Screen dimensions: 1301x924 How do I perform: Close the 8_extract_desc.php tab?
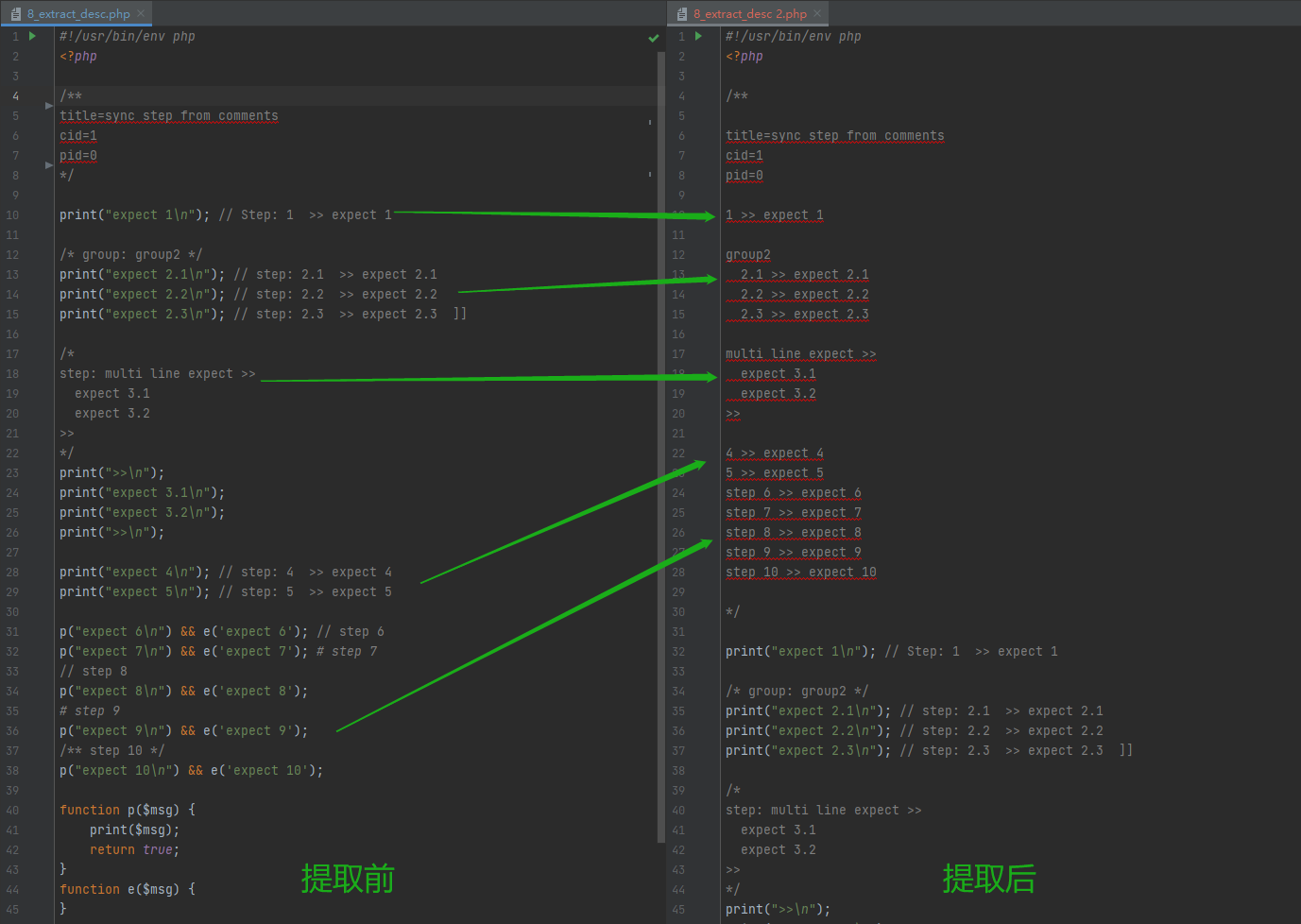[x=141, y=14]
